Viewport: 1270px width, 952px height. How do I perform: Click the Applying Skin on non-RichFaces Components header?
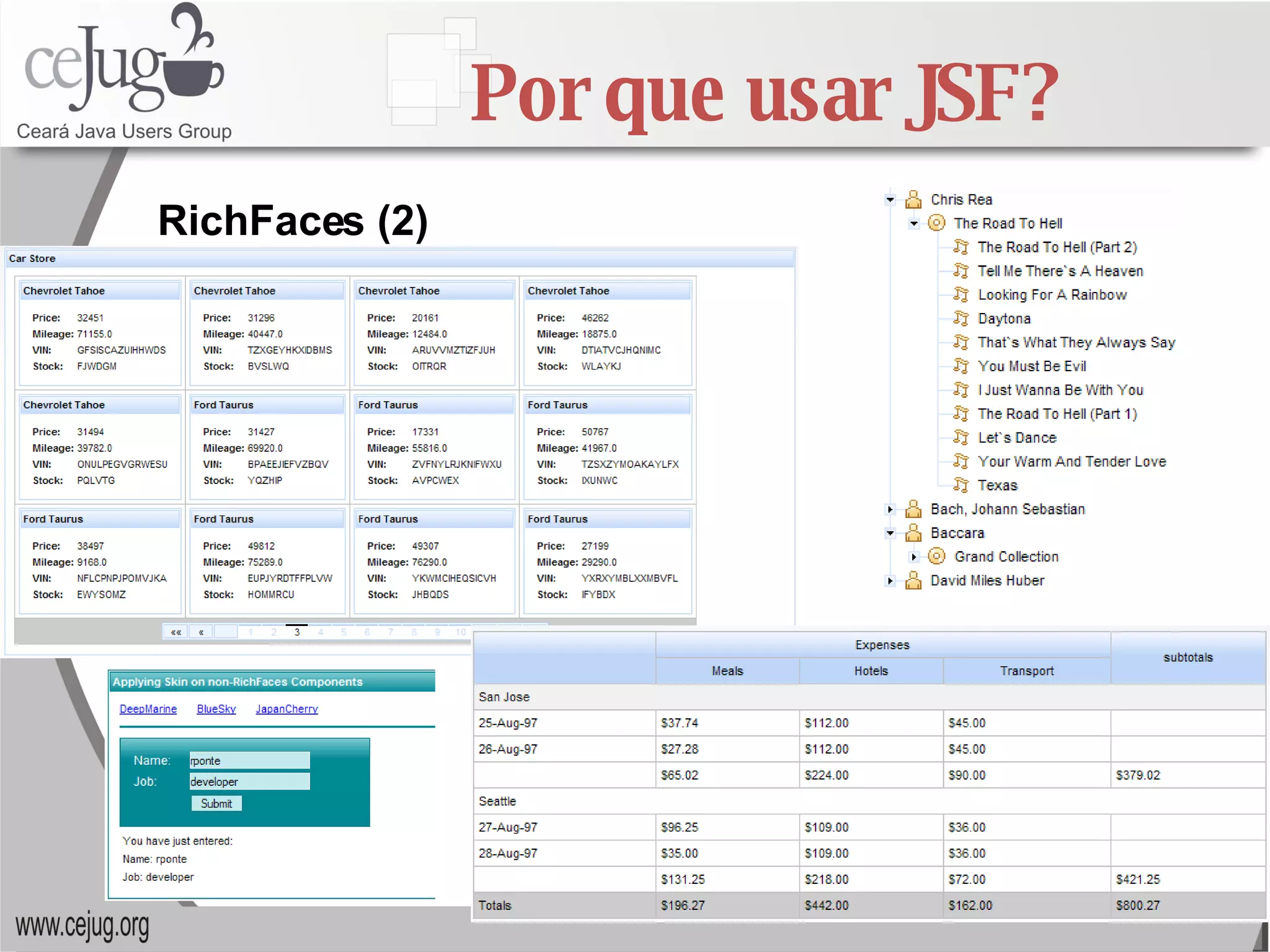tap(272, 682)
